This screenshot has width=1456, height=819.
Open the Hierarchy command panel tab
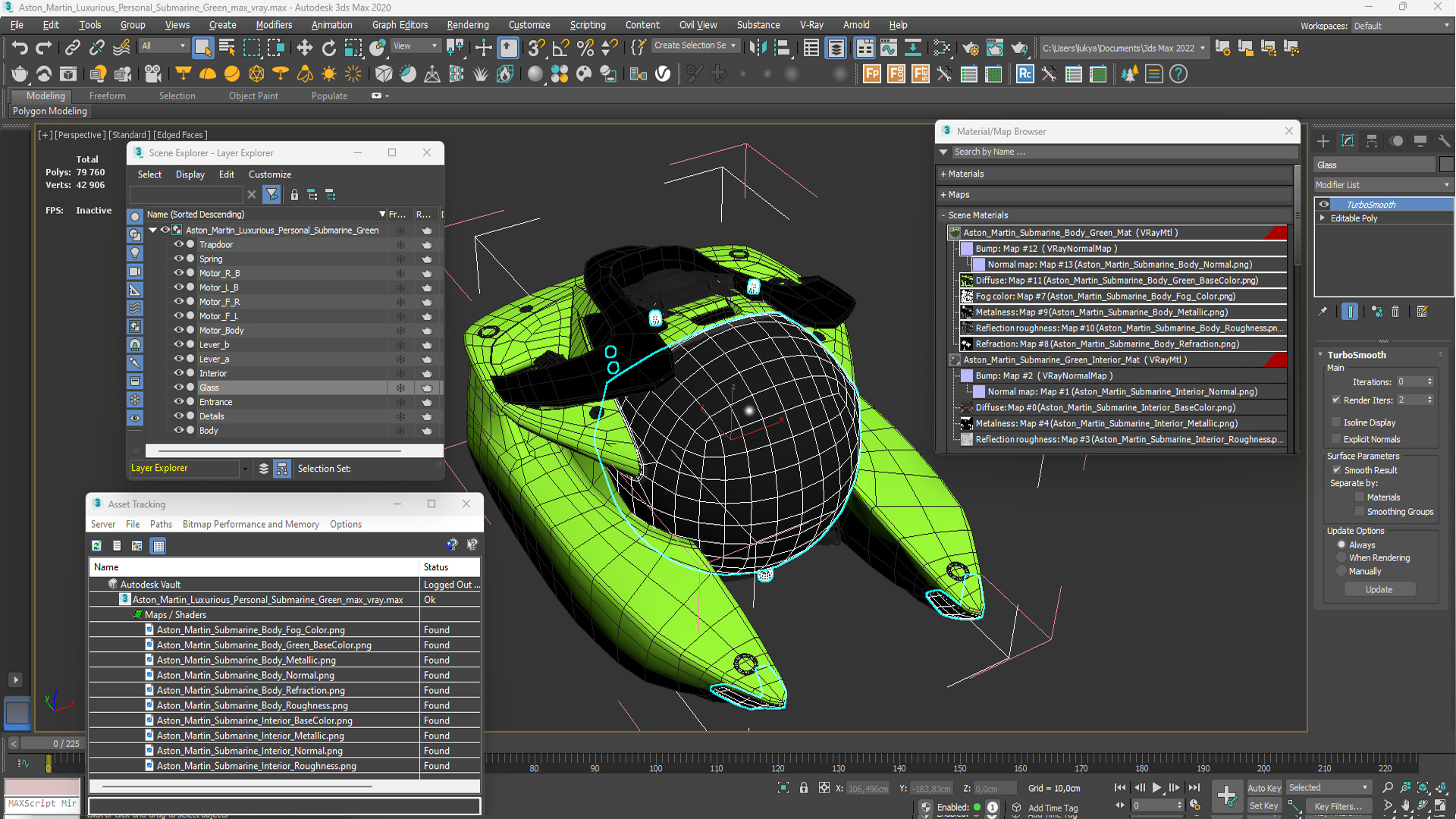(1372, 141)
